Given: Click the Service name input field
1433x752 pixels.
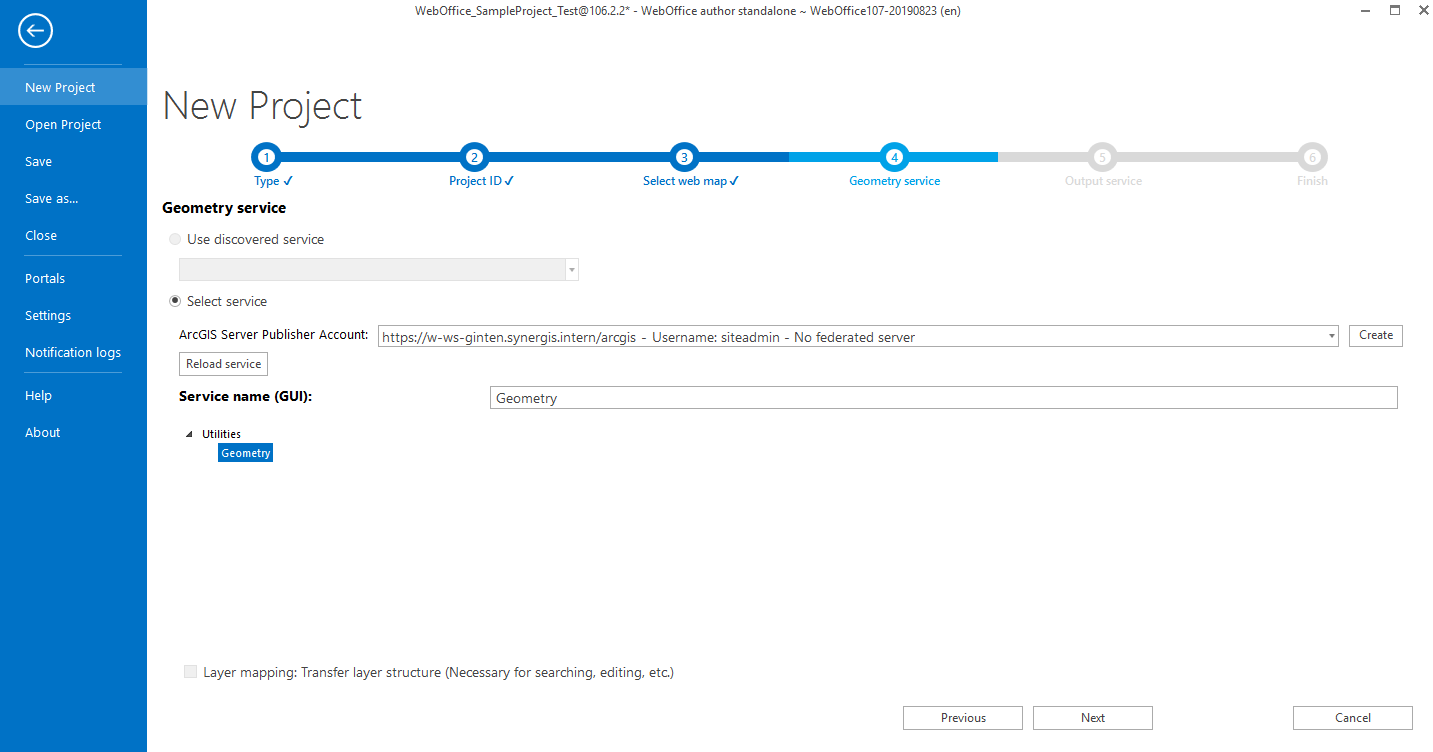Looking at the screenshot, I should (x=942, y=397).
